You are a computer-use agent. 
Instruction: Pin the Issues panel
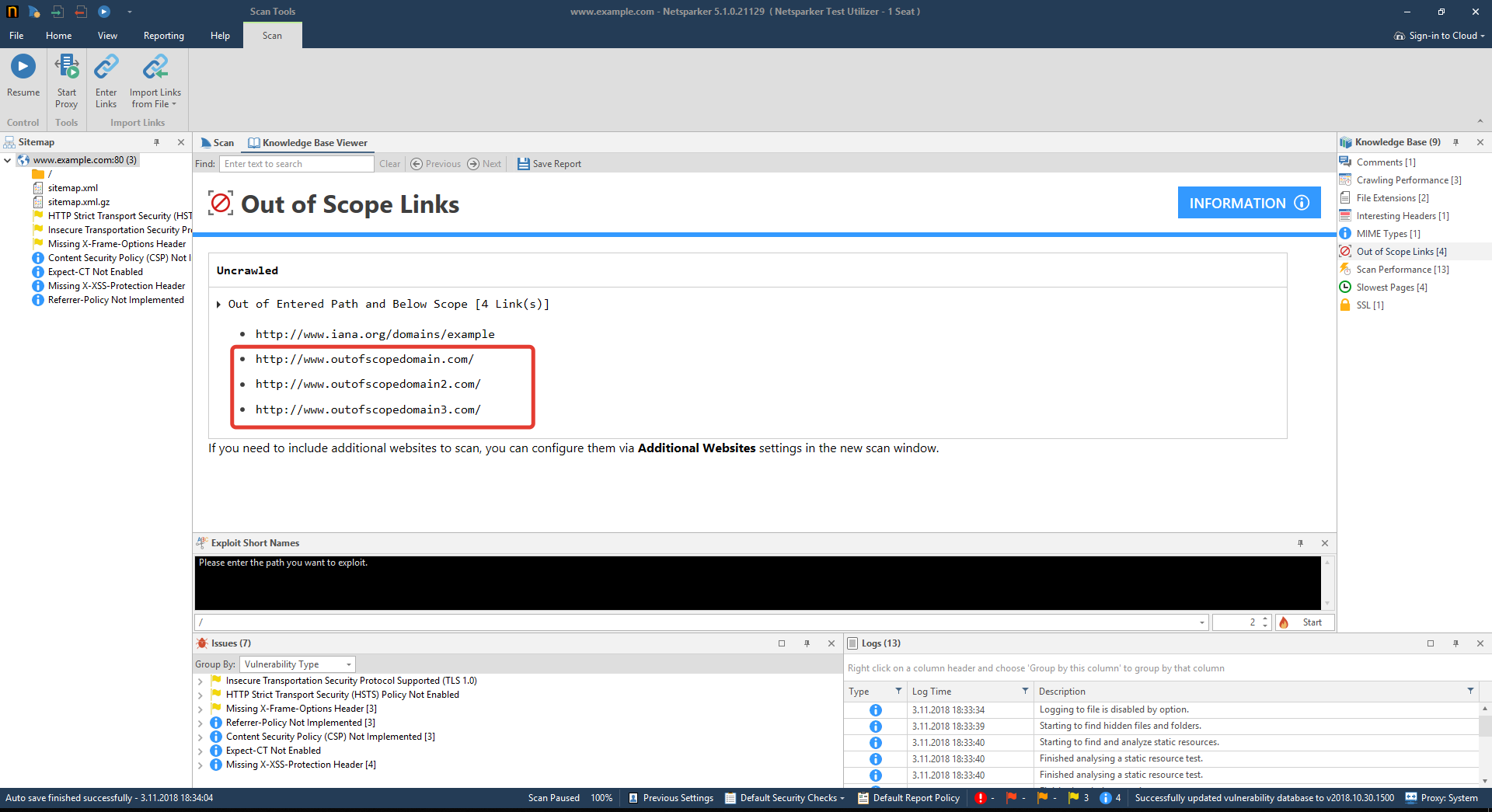[807, 643]
